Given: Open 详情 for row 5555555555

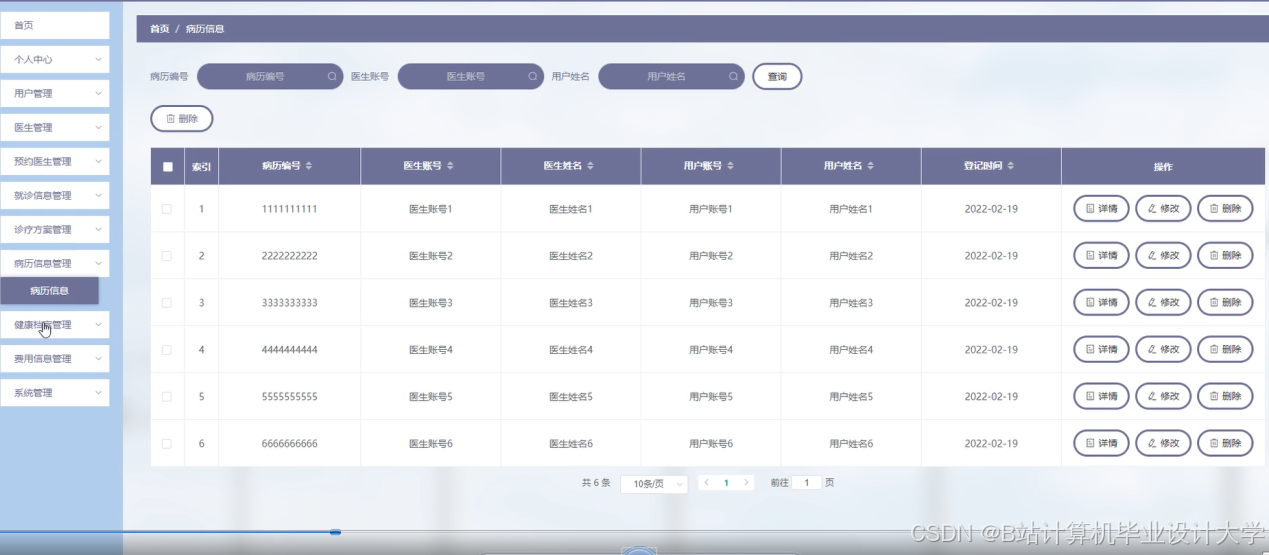Looking at the screenshot, I should [1101, 397].
